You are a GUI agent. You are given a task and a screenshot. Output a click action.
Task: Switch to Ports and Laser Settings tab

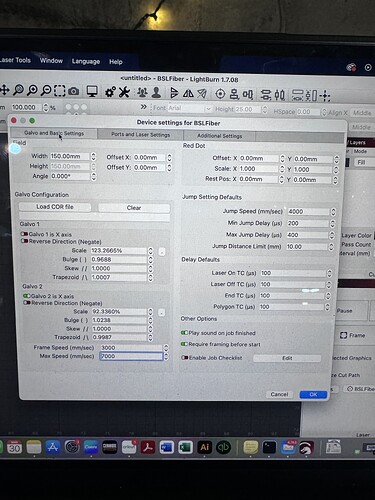(x=140, y=134)
